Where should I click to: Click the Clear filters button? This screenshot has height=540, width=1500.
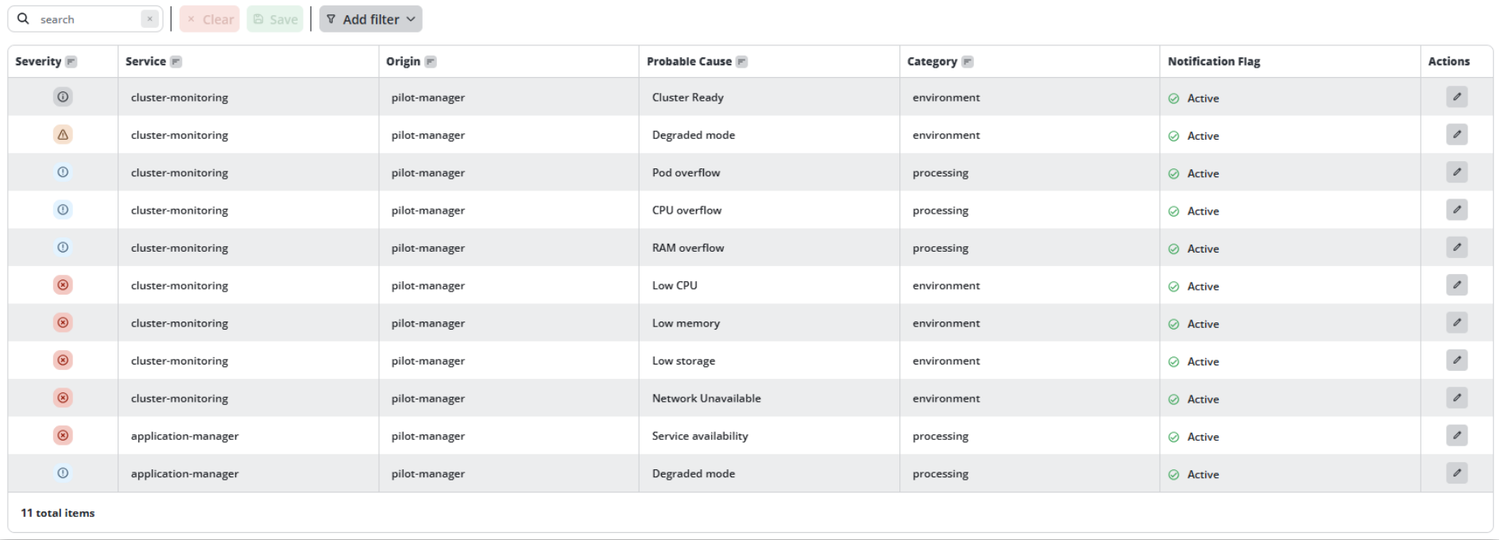click(x=209, y=19)
